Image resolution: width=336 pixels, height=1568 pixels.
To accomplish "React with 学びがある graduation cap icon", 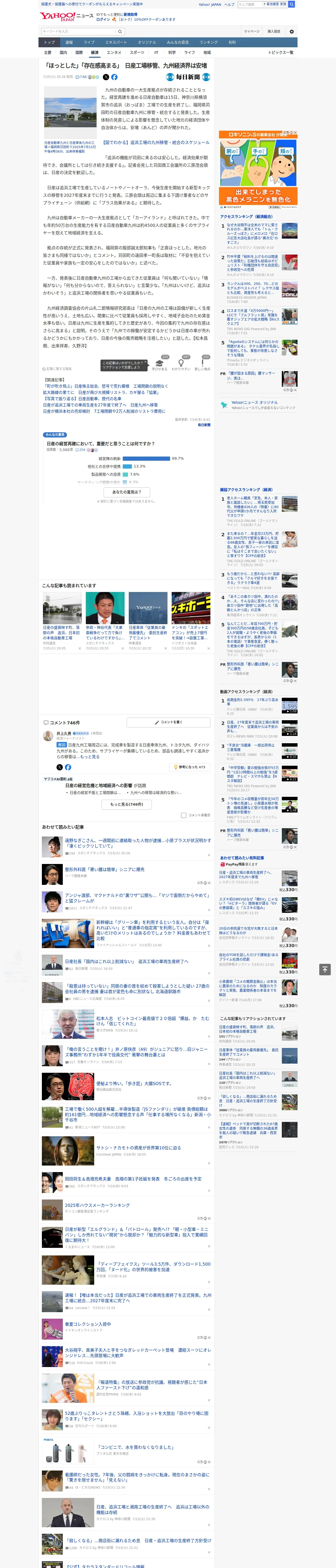I will click(x=160, y=364).
